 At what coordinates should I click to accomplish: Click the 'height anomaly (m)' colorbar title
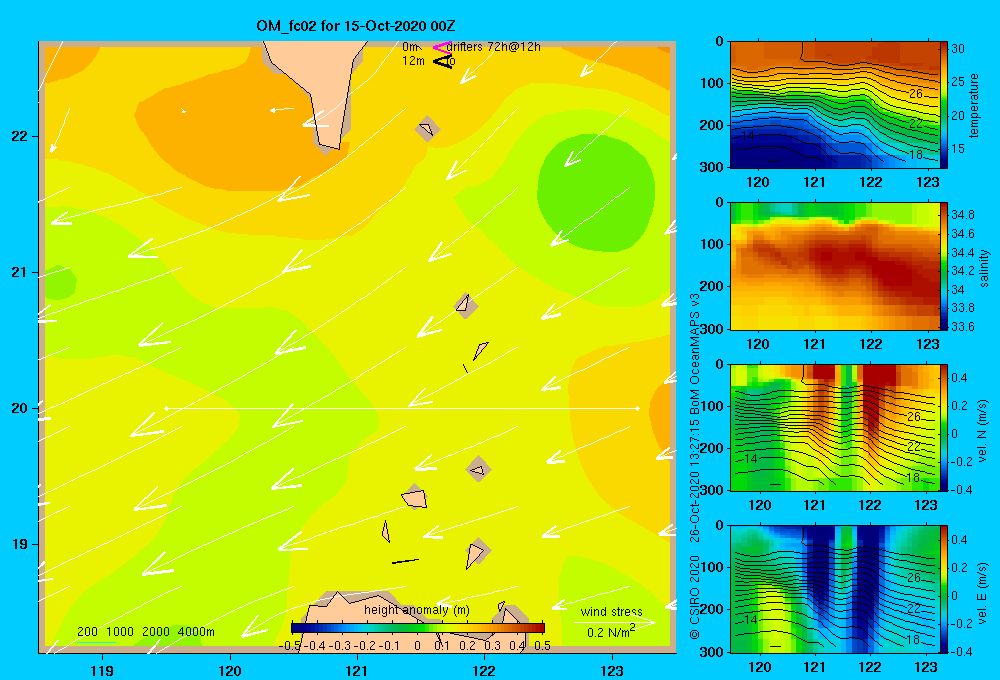click(417, 610)
